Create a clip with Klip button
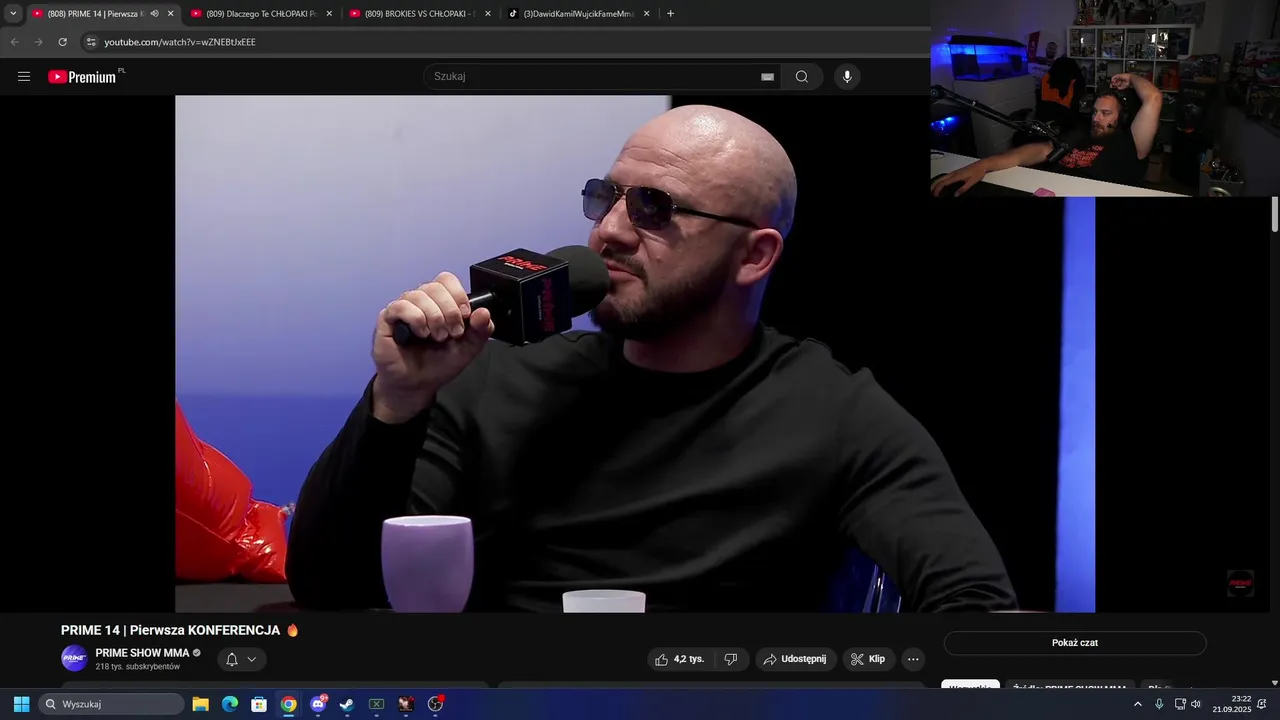 coord(868,659)
